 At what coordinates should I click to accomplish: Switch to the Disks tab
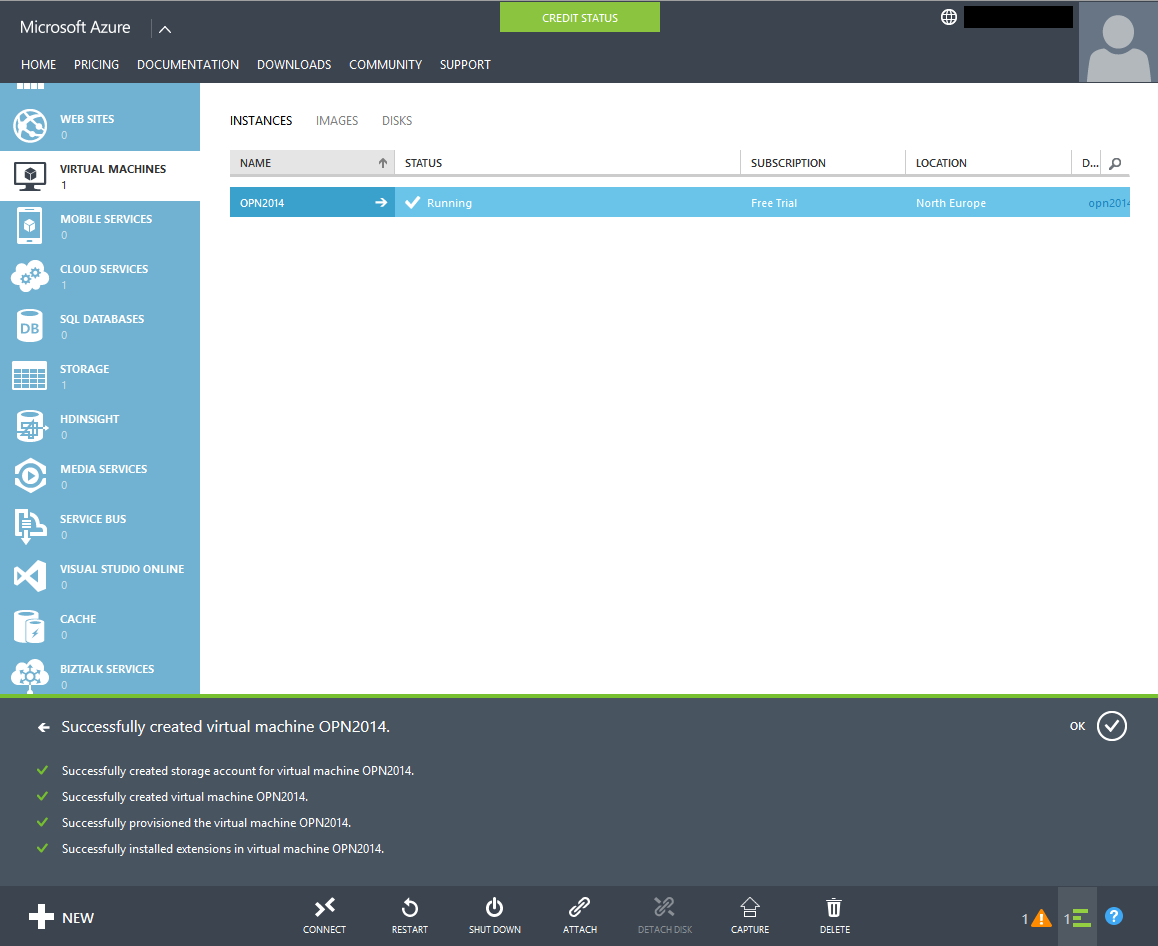point(397,120)
